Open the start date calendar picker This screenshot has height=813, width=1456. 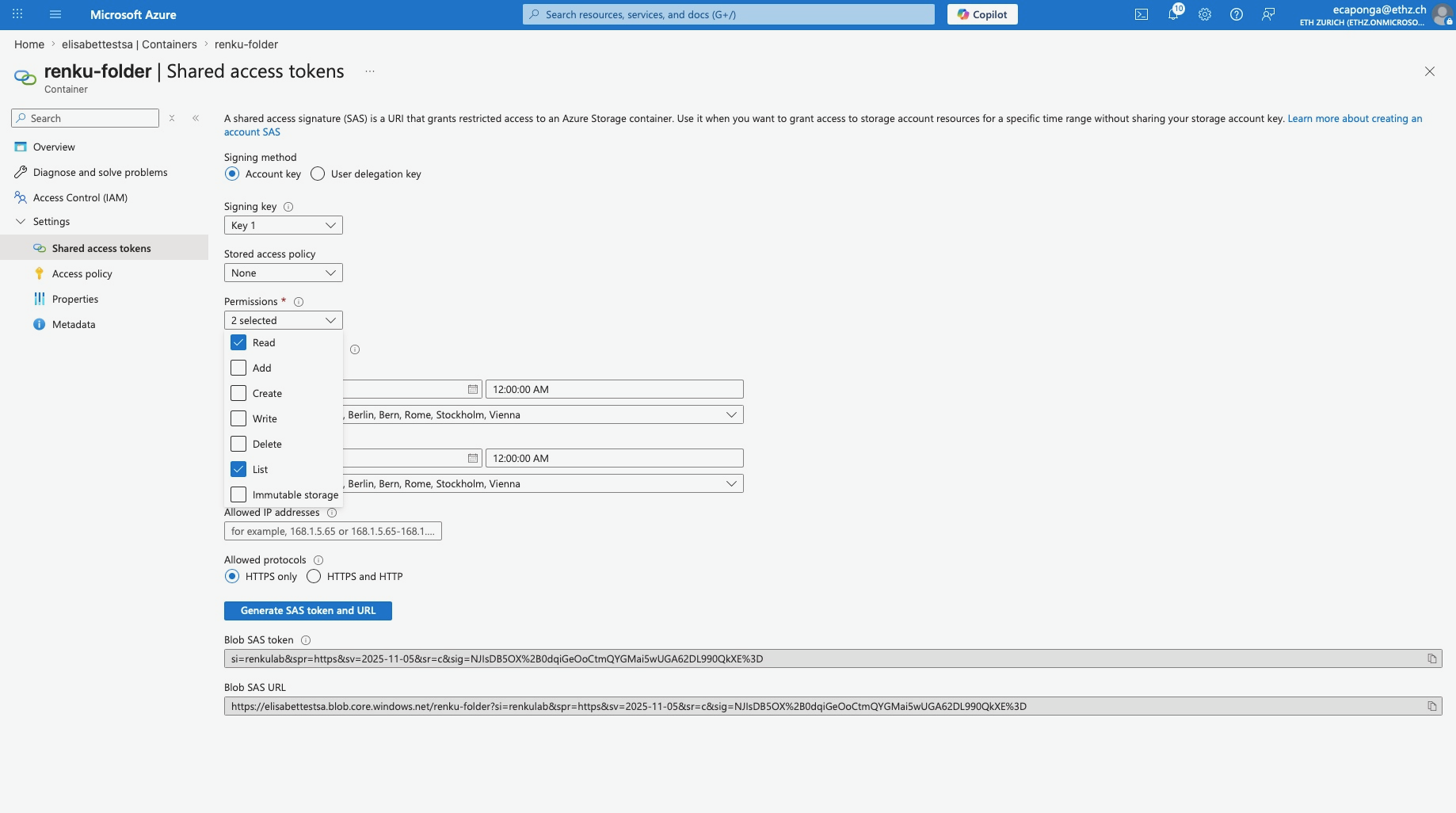point(473,389)
